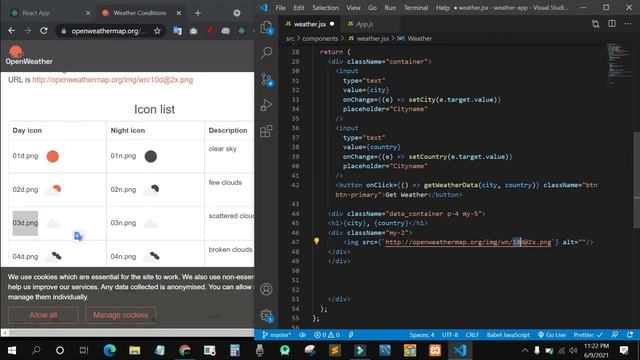Open the Selection menu
The height and width of the screenshot is (360, 640).
(325, 8)
